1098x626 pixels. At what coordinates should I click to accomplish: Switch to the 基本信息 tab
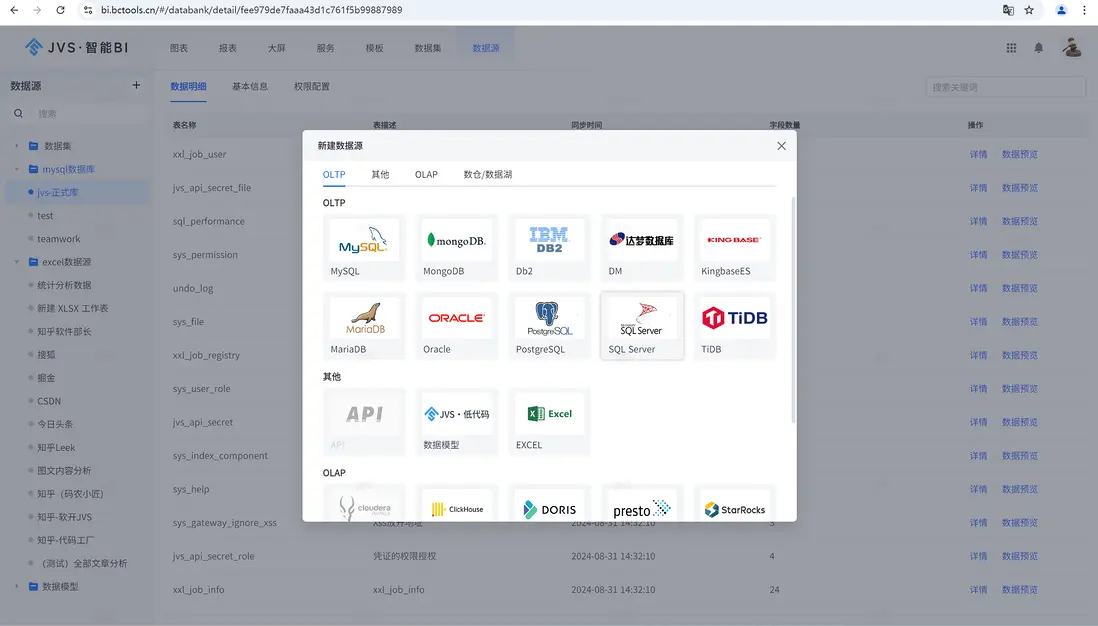click(x=250, y=86)
